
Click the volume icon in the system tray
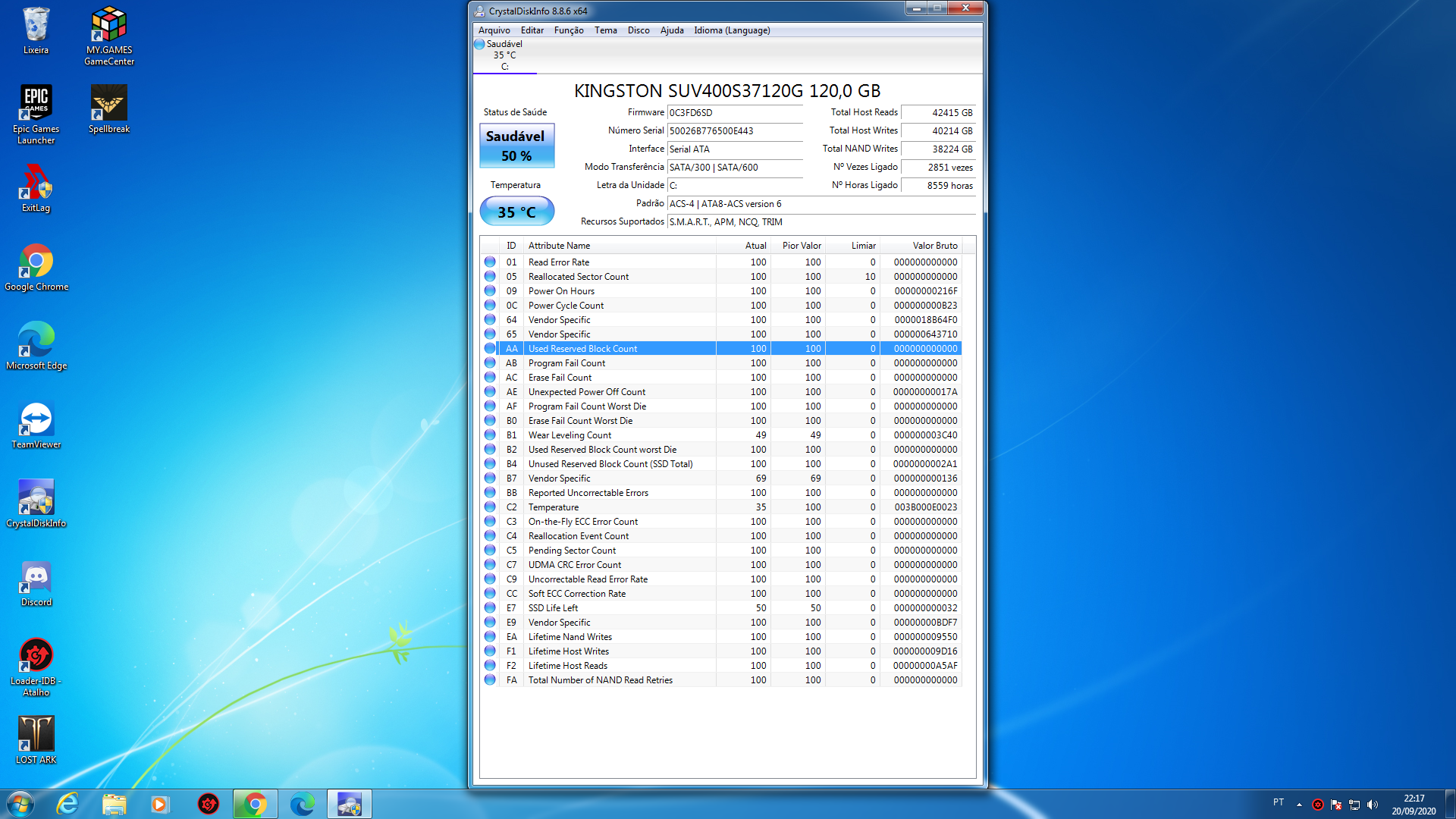tap(1373, 805)
